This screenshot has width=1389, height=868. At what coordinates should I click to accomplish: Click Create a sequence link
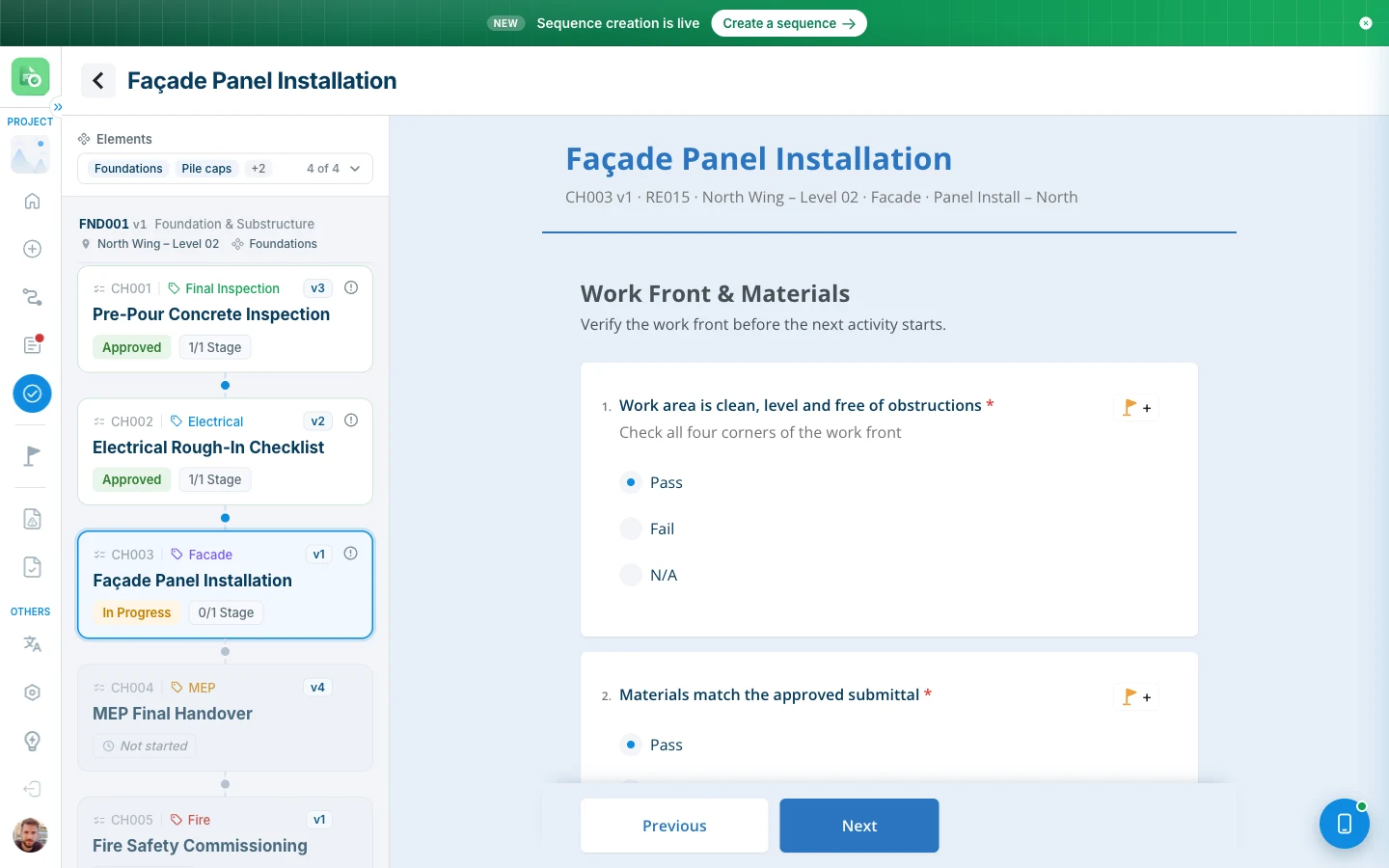pyautogui.click(x=789, y=23)
